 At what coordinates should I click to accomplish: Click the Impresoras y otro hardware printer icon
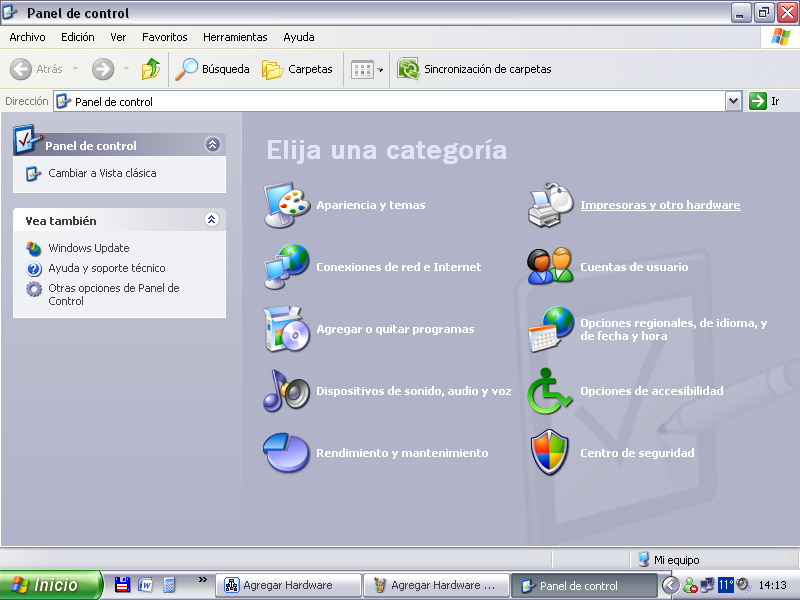(x=550, y=206)
